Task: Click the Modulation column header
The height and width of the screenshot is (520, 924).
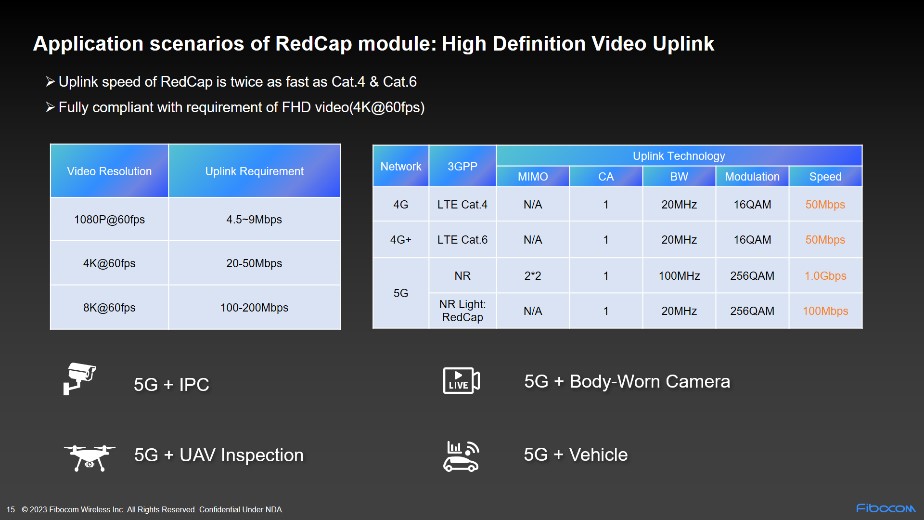Action: click(752, 177)
